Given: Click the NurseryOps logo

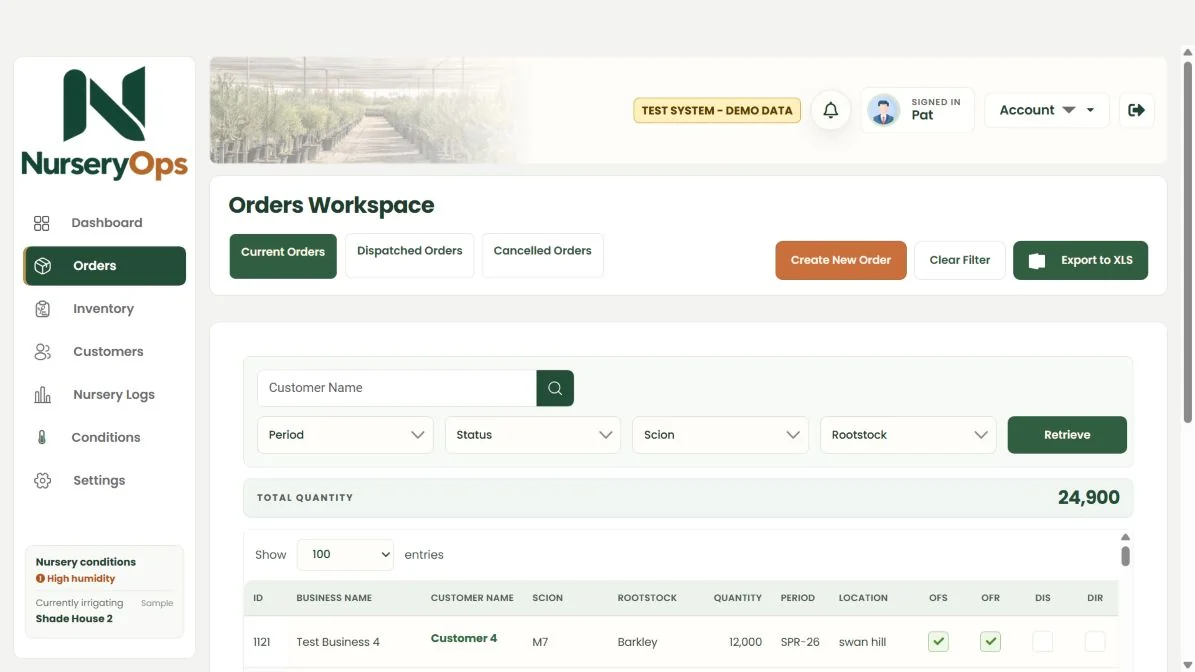Looking at the screenshot, I should coord(104,123).
